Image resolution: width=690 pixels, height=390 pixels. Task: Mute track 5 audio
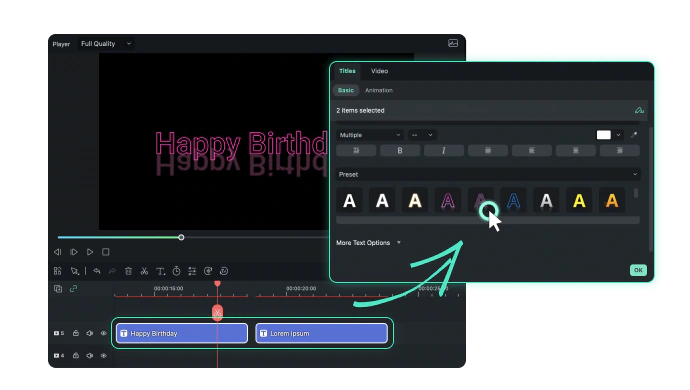(90, 333)
